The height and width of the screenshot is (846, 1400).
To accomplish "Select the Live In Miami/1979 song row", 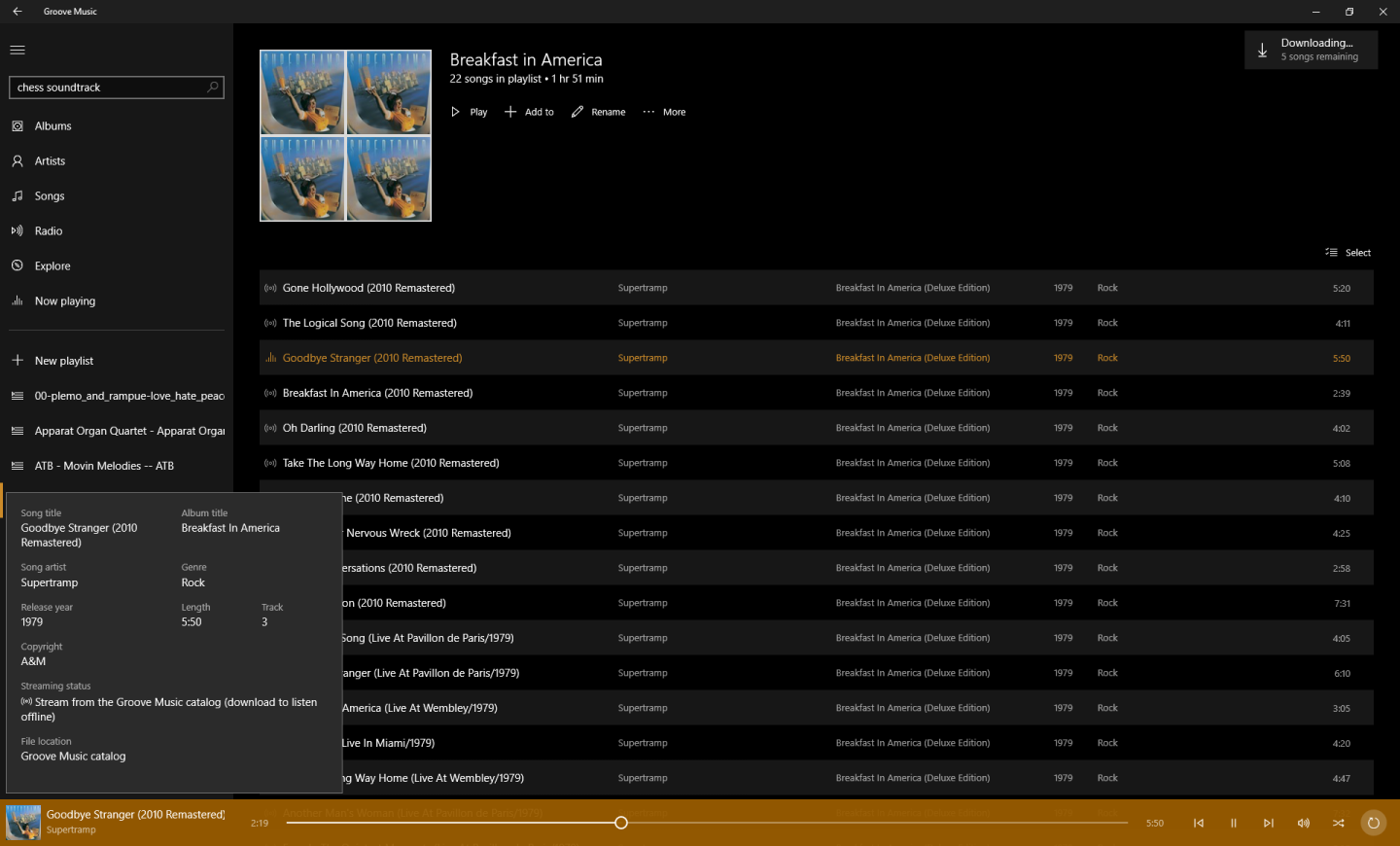I will tap(816, 743).
